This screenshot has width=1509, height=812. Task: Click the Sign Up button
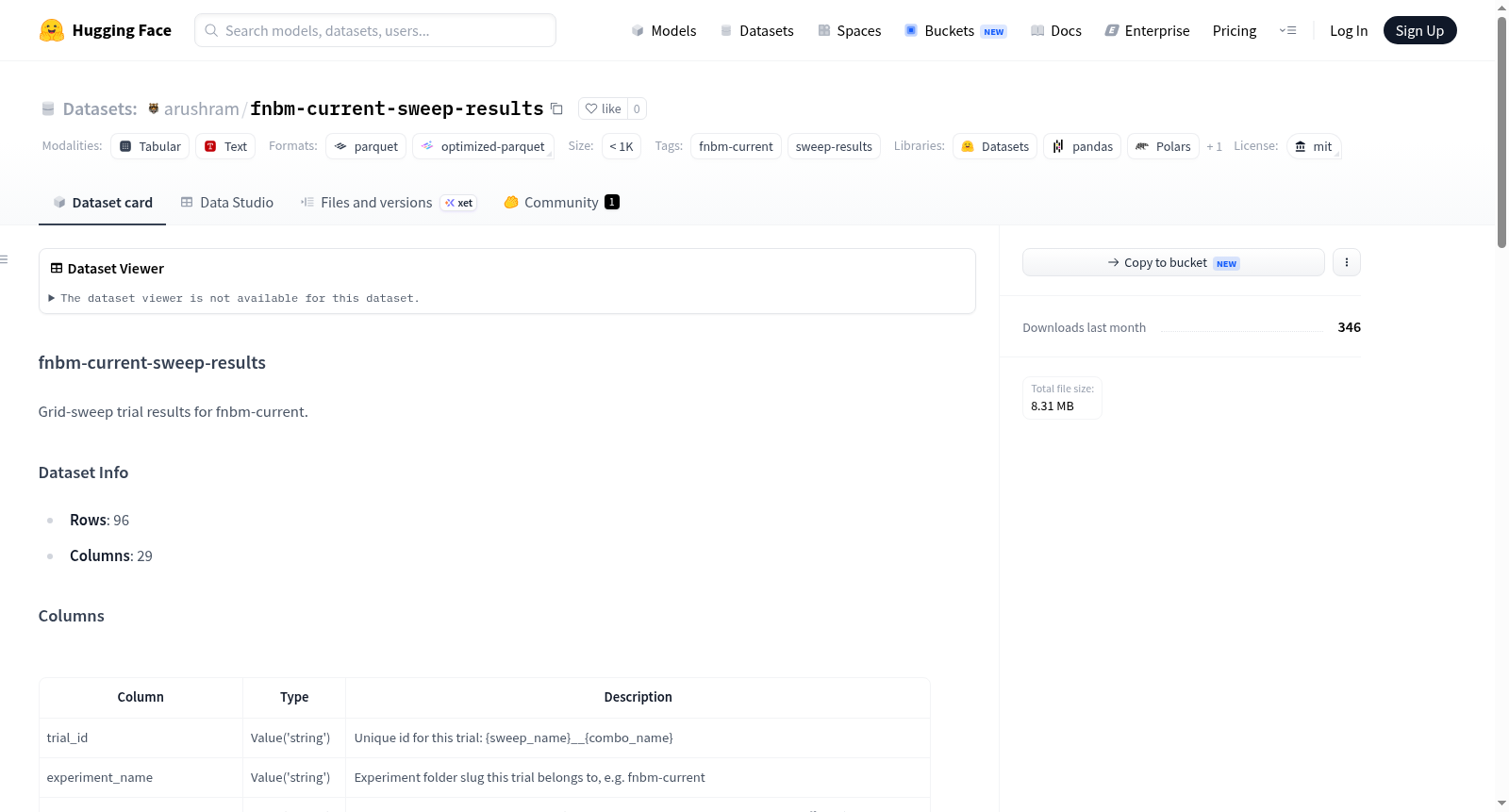1419,30
